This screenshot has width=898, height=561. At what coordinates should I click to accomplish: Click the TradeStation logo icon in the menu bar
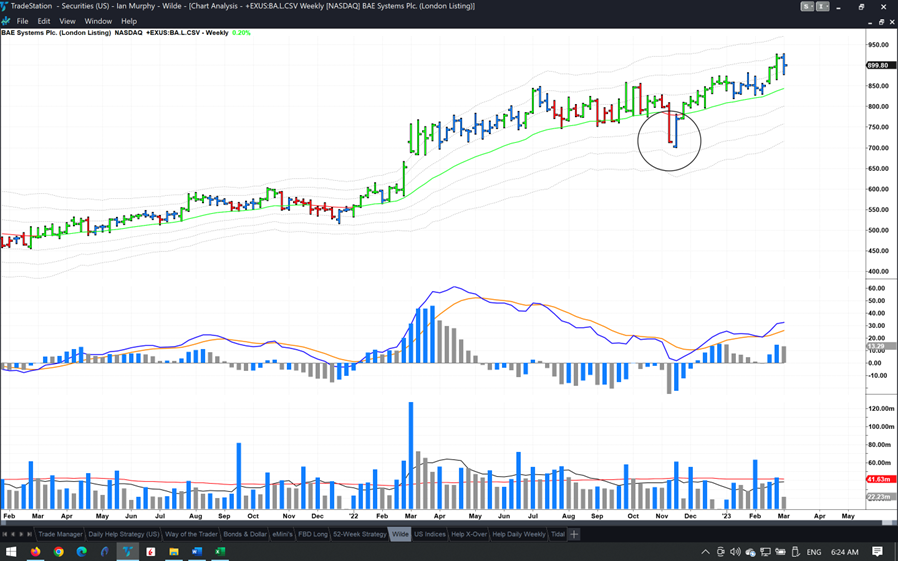point(6,21)
